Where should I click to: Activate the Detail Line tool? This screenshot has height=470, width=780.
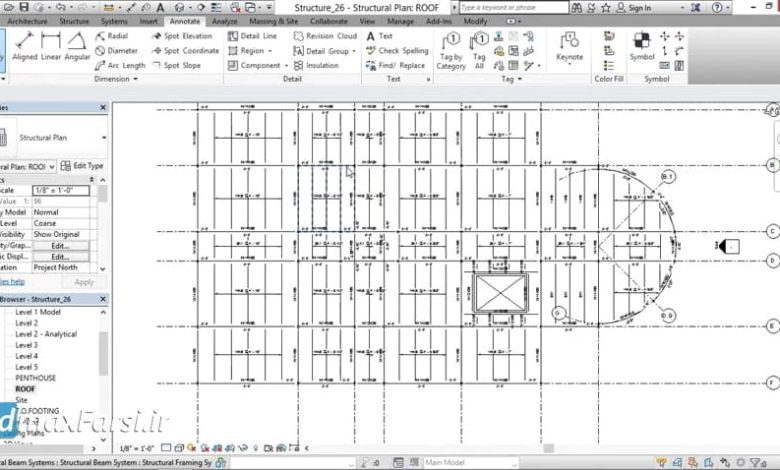[x=252, y=36]
